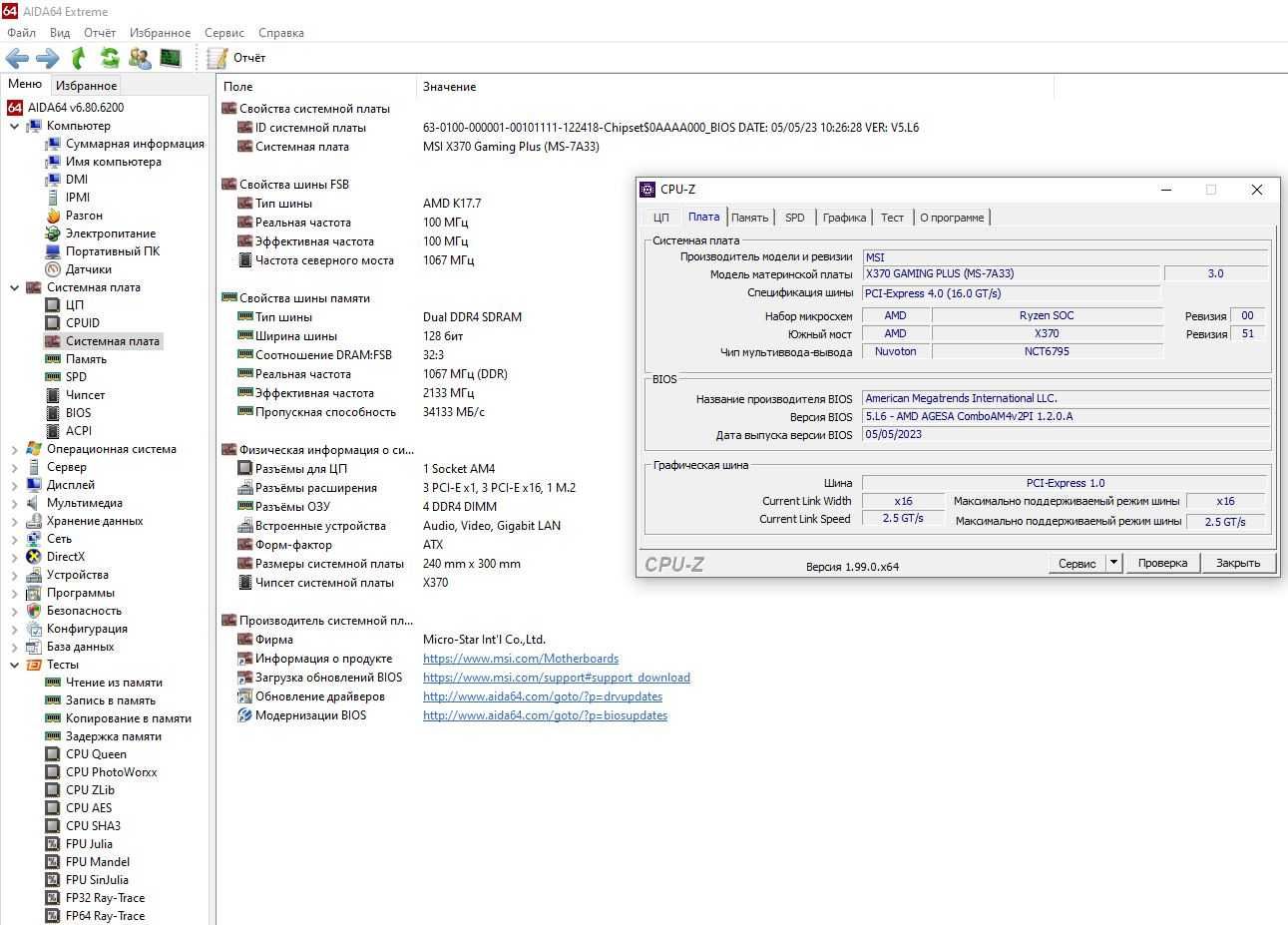This screenshot has height=925, width=1288.
Task: Open the Чипсет tree entry
Action: pyautogui.click(x=85, y=395)
